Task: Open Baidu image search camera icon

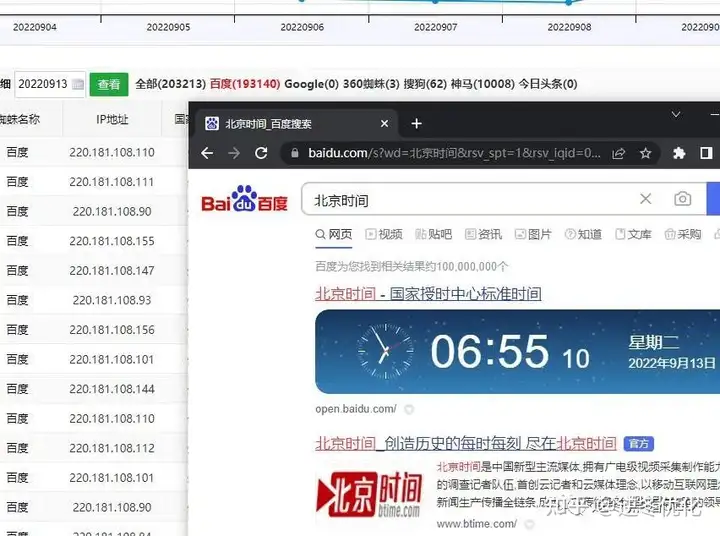Action: (x=683, y=199)
